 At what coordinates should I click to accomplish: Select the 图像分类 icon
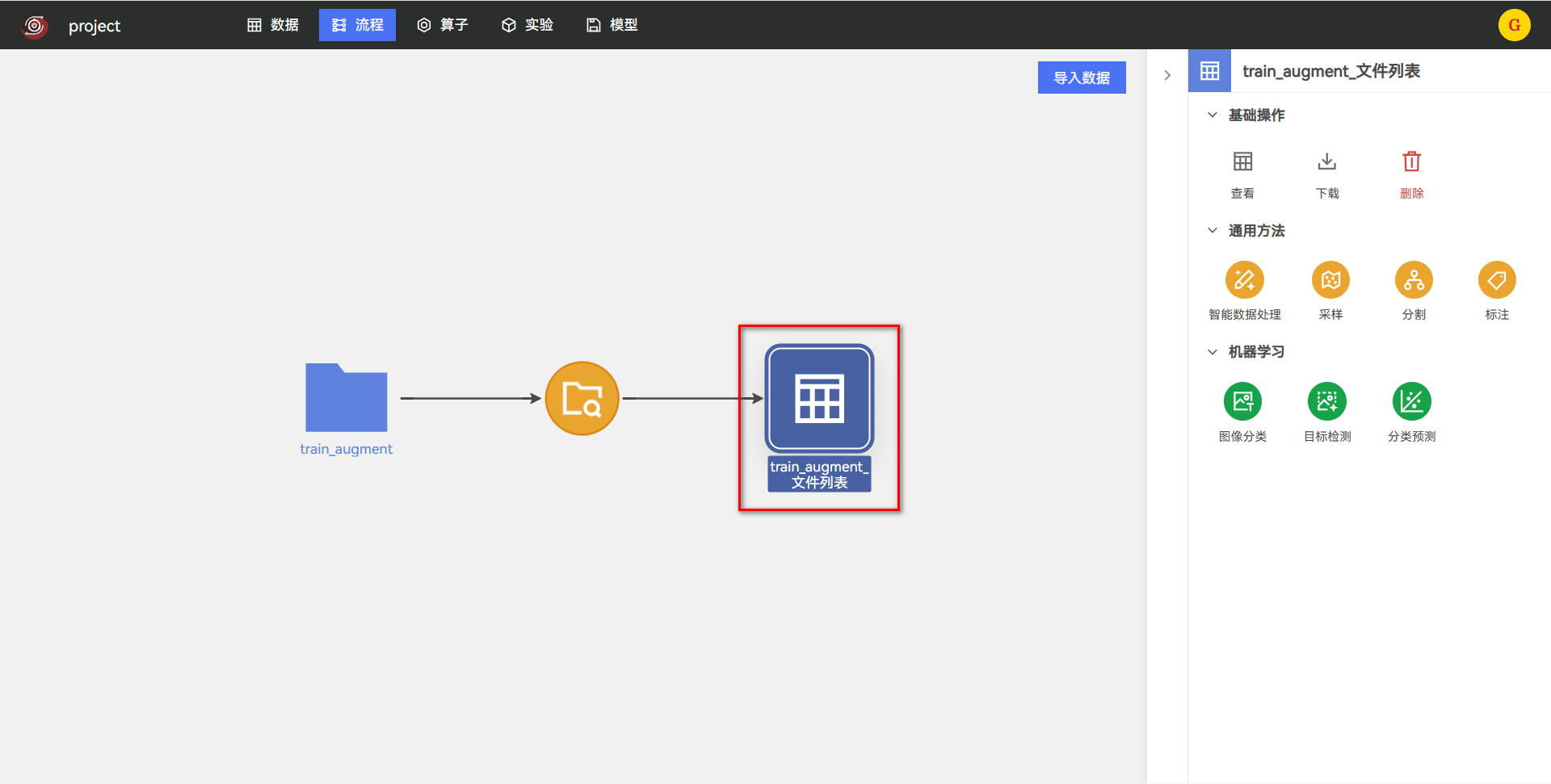click(1242, 401)
